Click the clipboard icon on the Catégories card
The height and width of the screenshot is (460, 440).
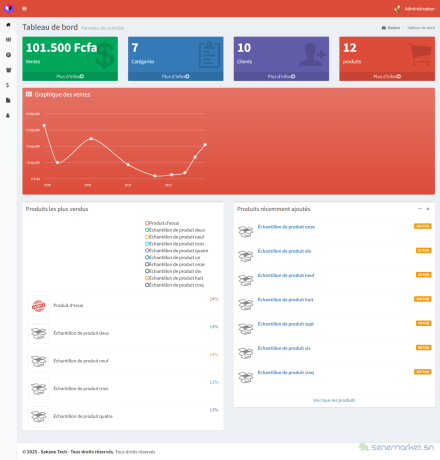coord(210,54)
